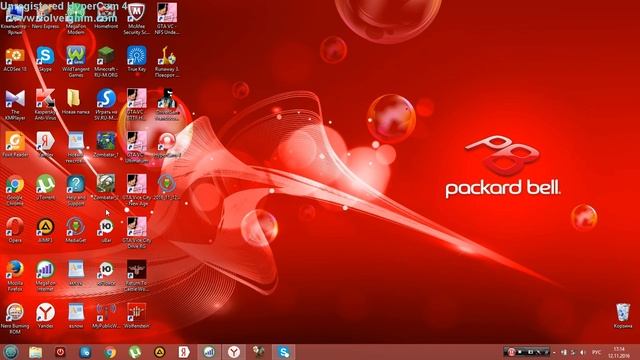Open the HyperCam shortcut on the desktop

point(167,145)
